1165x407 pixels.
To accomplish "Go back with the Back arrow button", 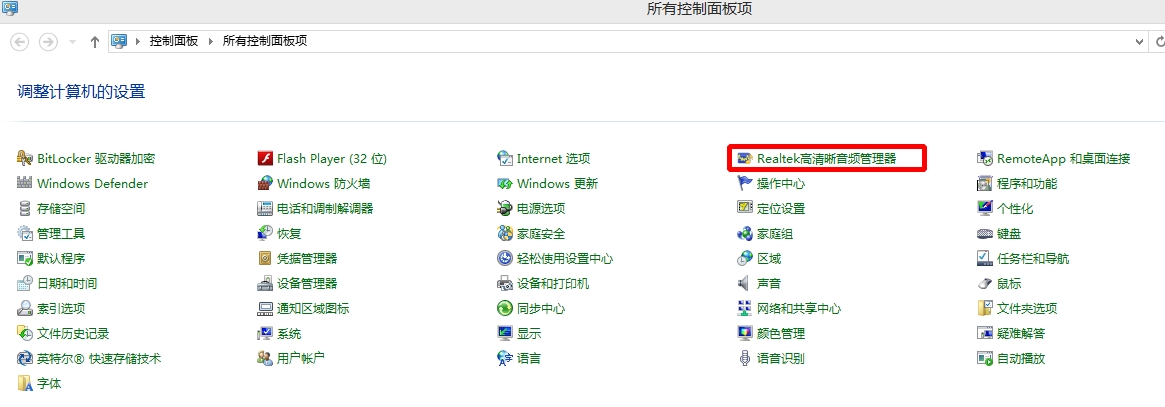I will coord(20,42).
